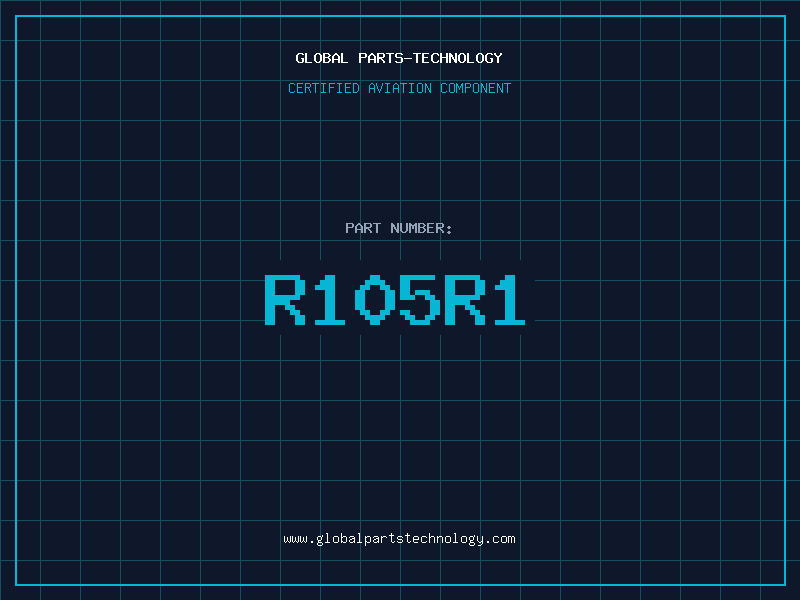
Task: Select the word NUMBER: in the label
Action: pos(422,228)
